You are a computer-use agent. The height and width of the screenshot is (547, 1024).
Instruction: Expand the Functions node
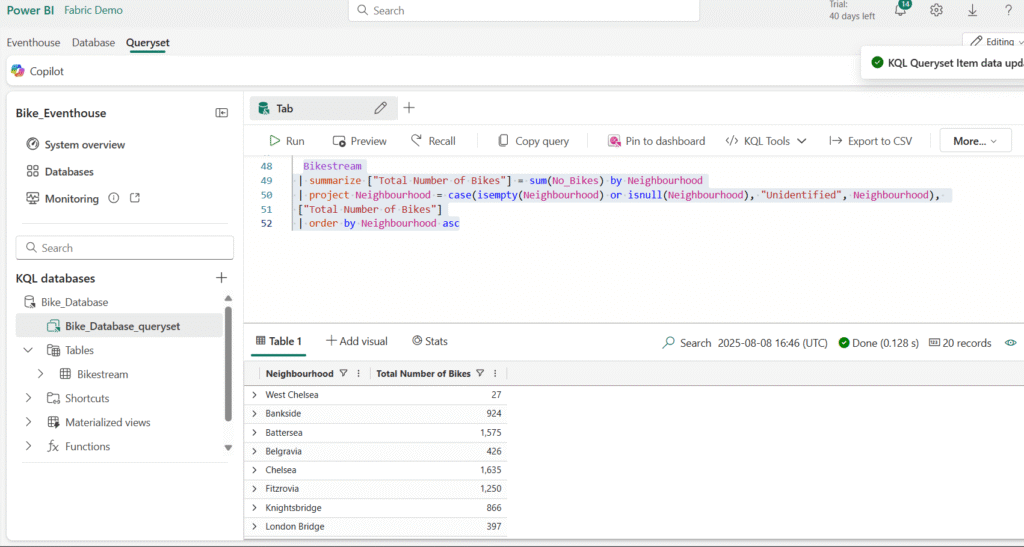click(x=28, y=446)
